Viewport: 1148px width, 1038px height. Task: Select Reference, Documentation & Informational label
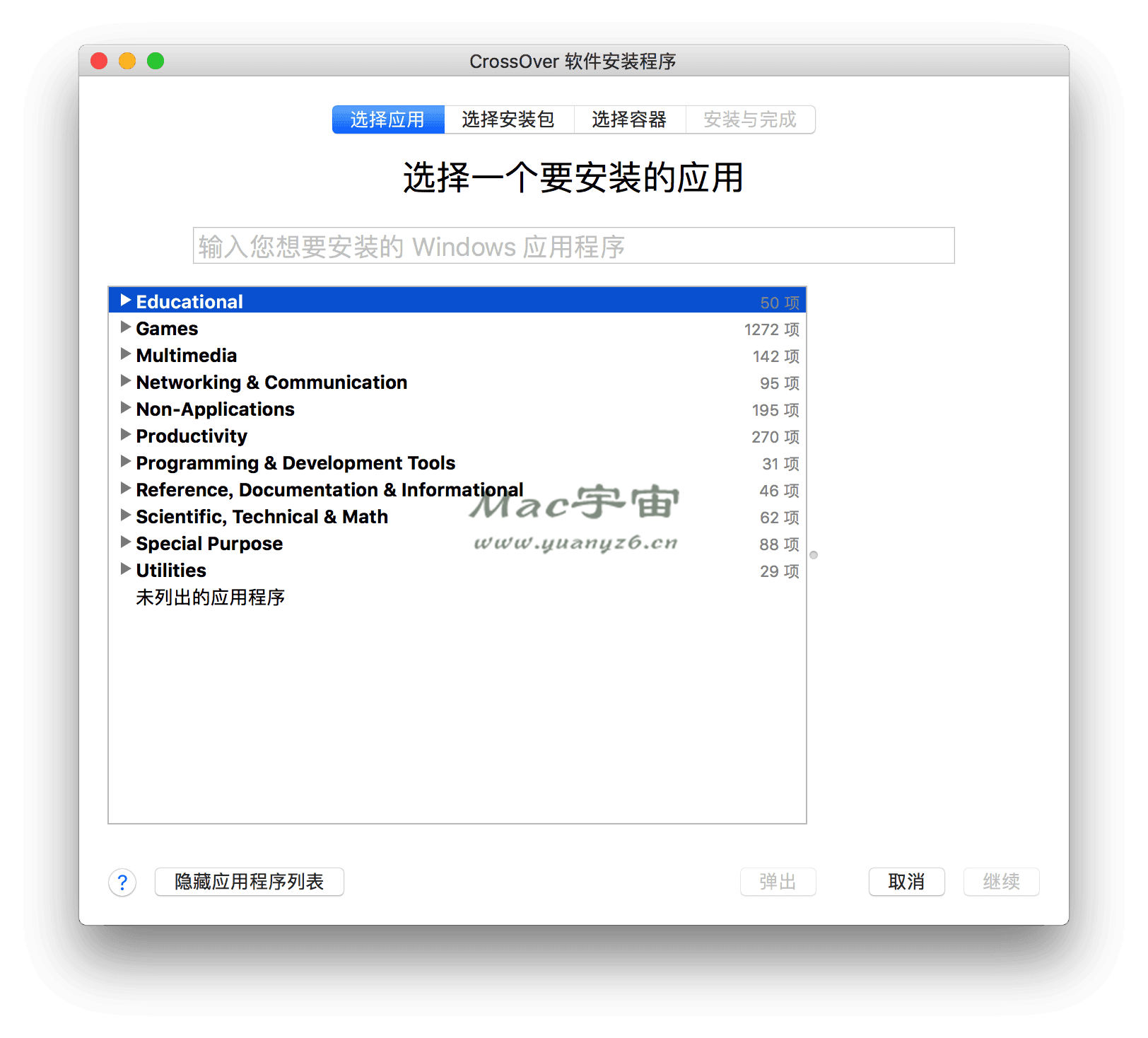(329, 490)
